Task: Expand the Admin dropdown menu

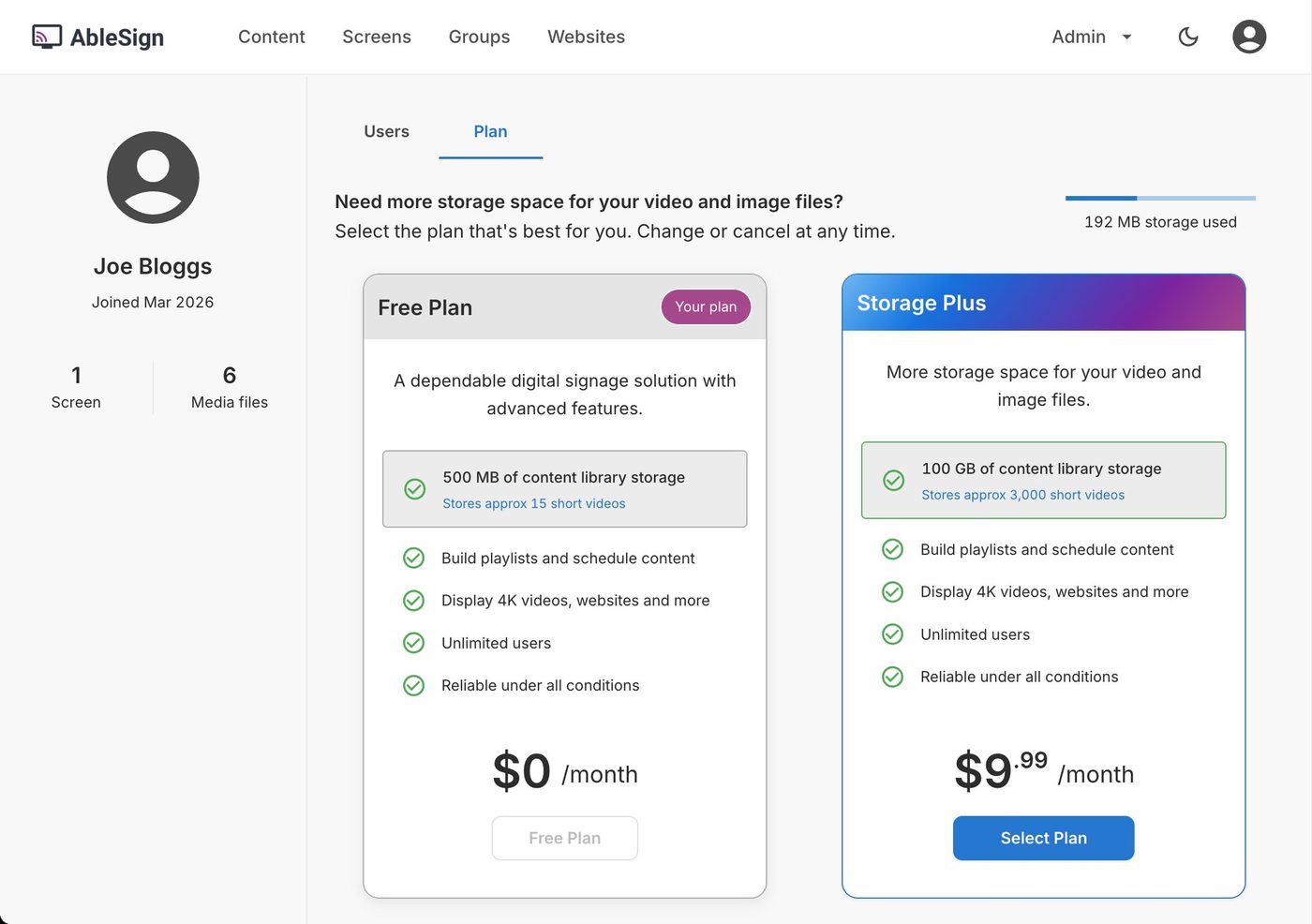Action: tap(1092, 37)
